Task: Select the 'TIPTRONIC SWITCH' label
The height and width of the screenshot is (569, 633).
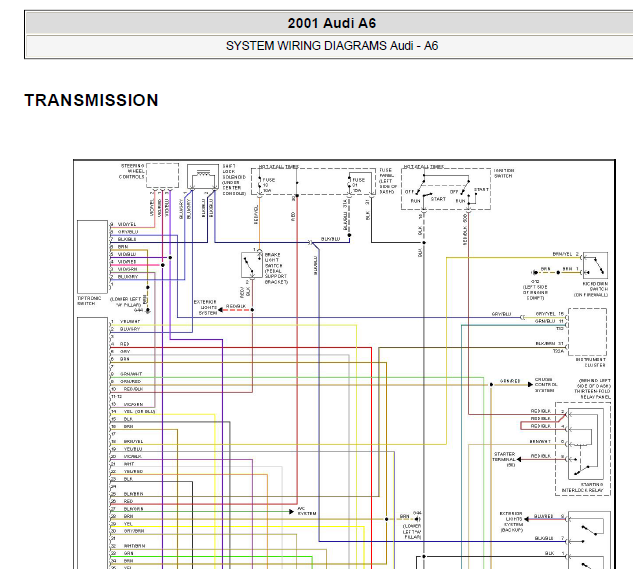Action: coord(89,300)
